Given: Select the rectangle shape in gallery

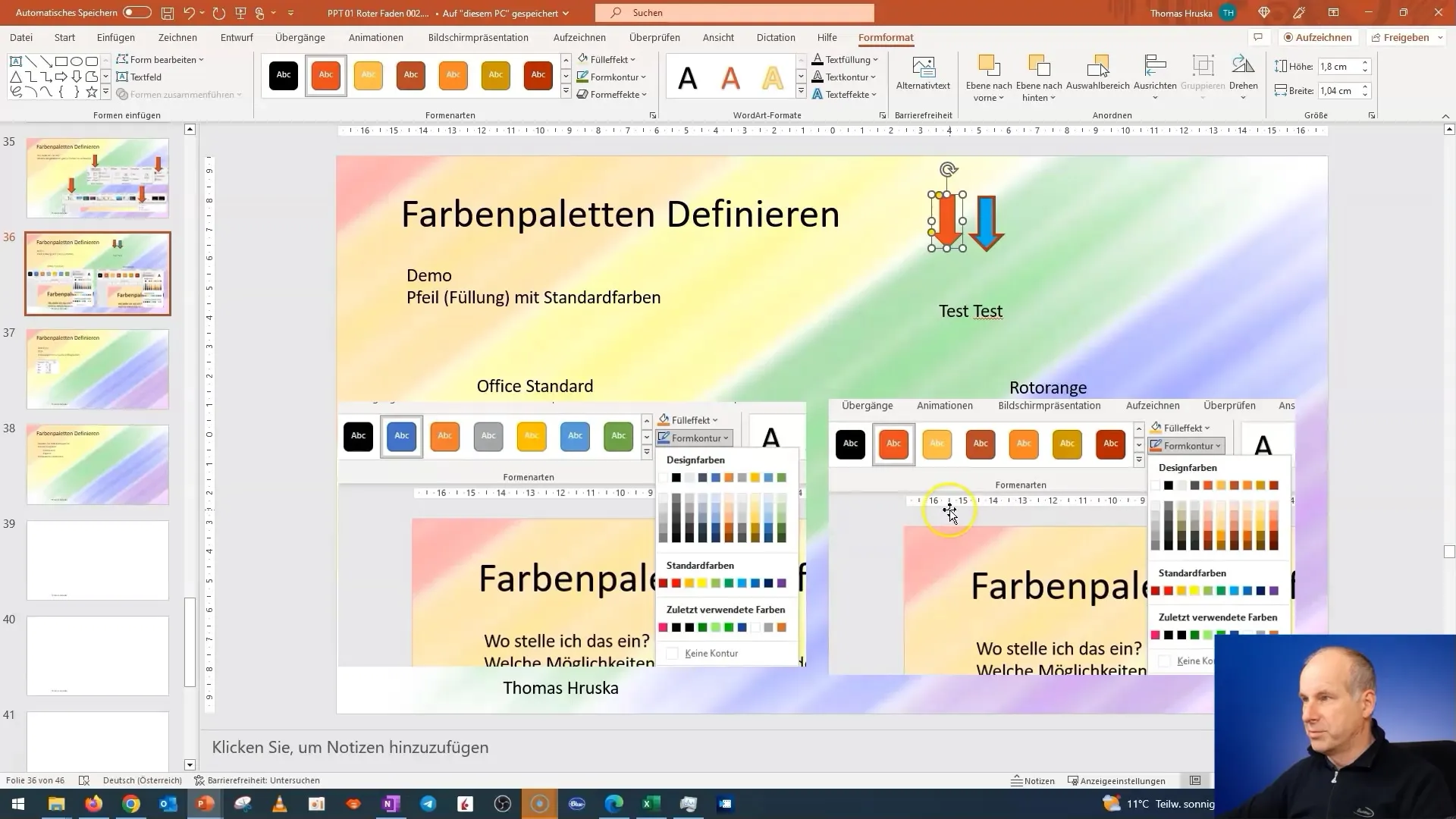Looking at the screenshot, I should click(61, 61).
